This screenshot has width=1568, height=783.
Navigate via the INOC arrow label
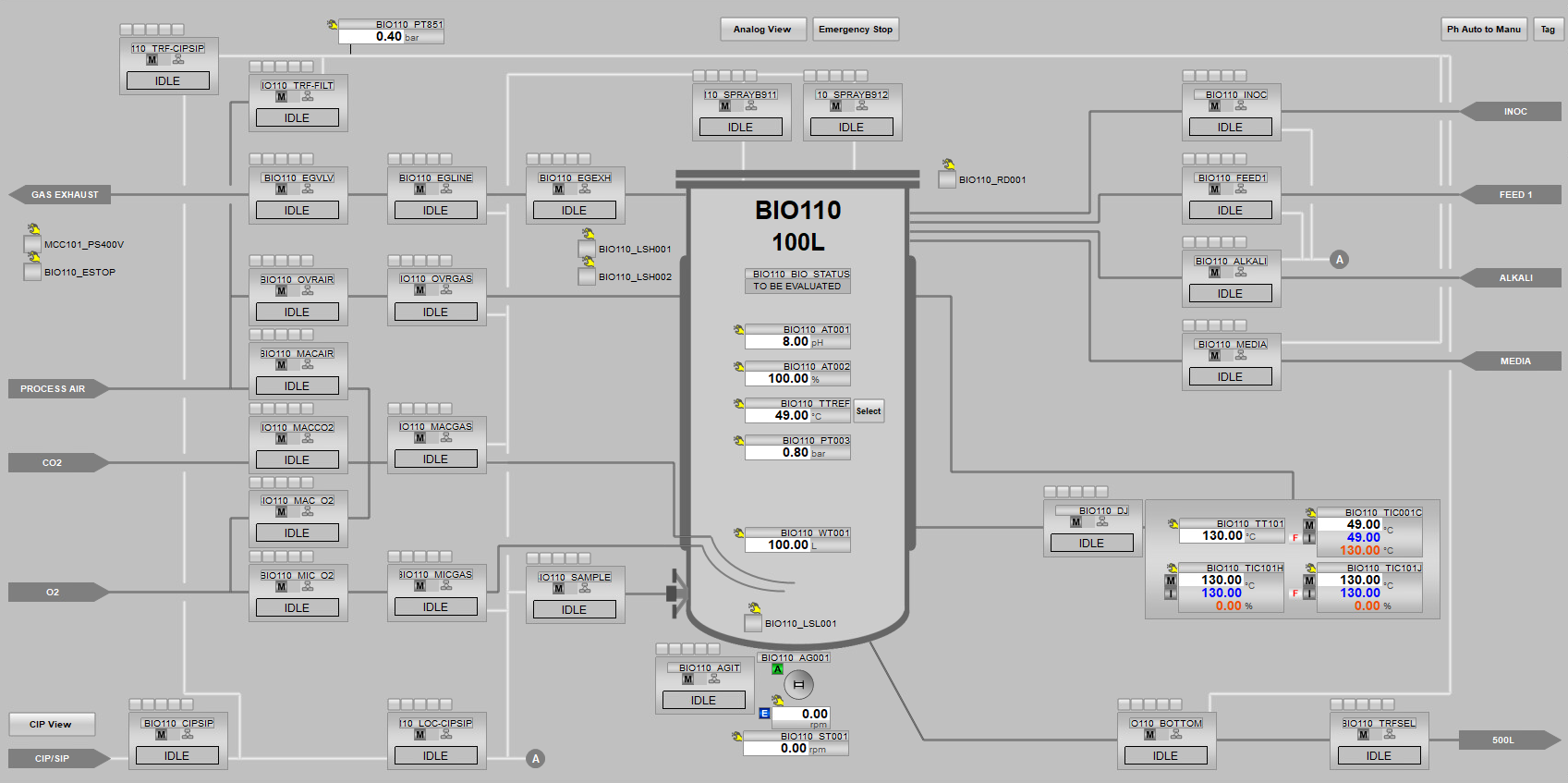[x=1511, y=112]
